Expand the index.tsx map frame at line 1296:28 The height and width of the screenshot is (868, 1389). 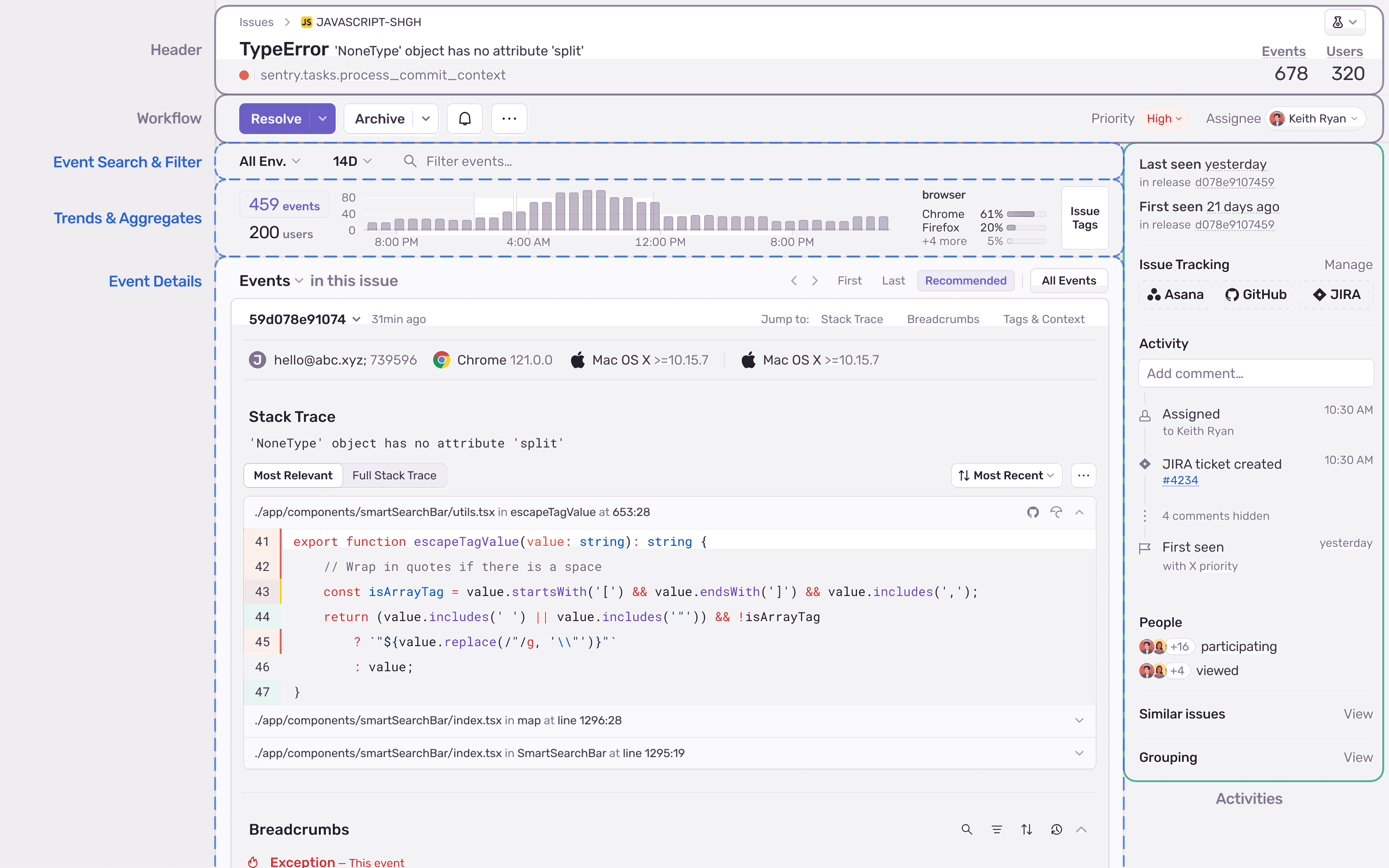[x=1078, y=720]
